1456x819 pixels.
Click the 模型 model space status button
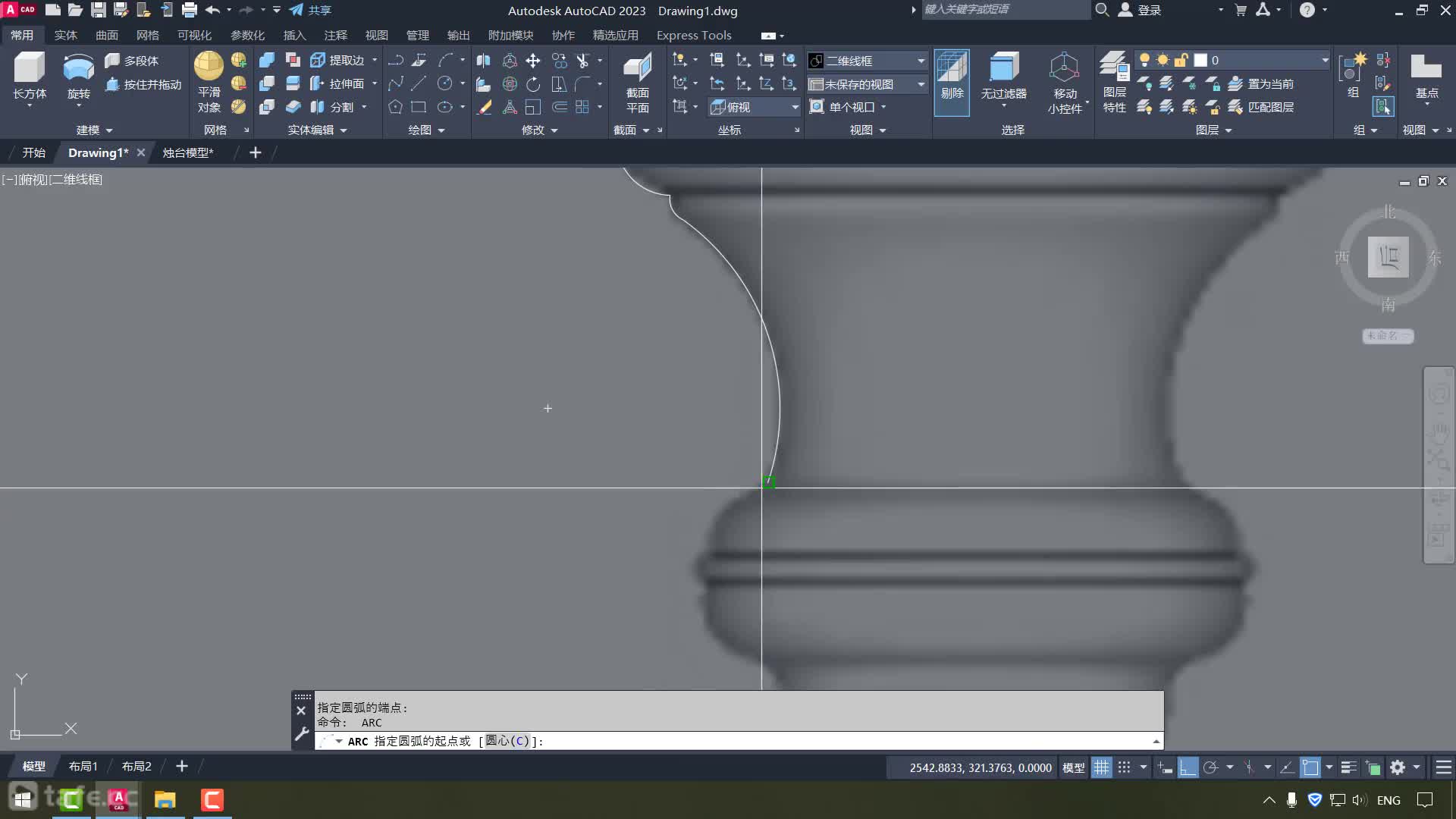pyautogui.click(x=1073, y=767)
